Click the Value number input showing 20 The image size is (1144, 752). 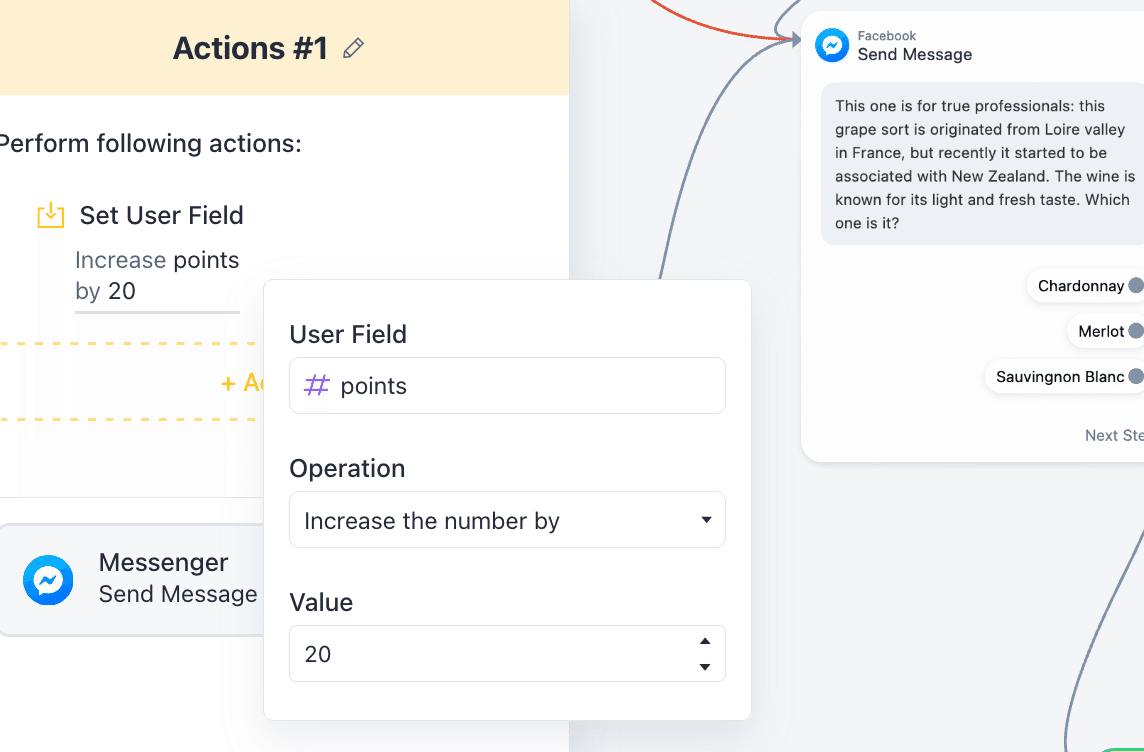490,654
